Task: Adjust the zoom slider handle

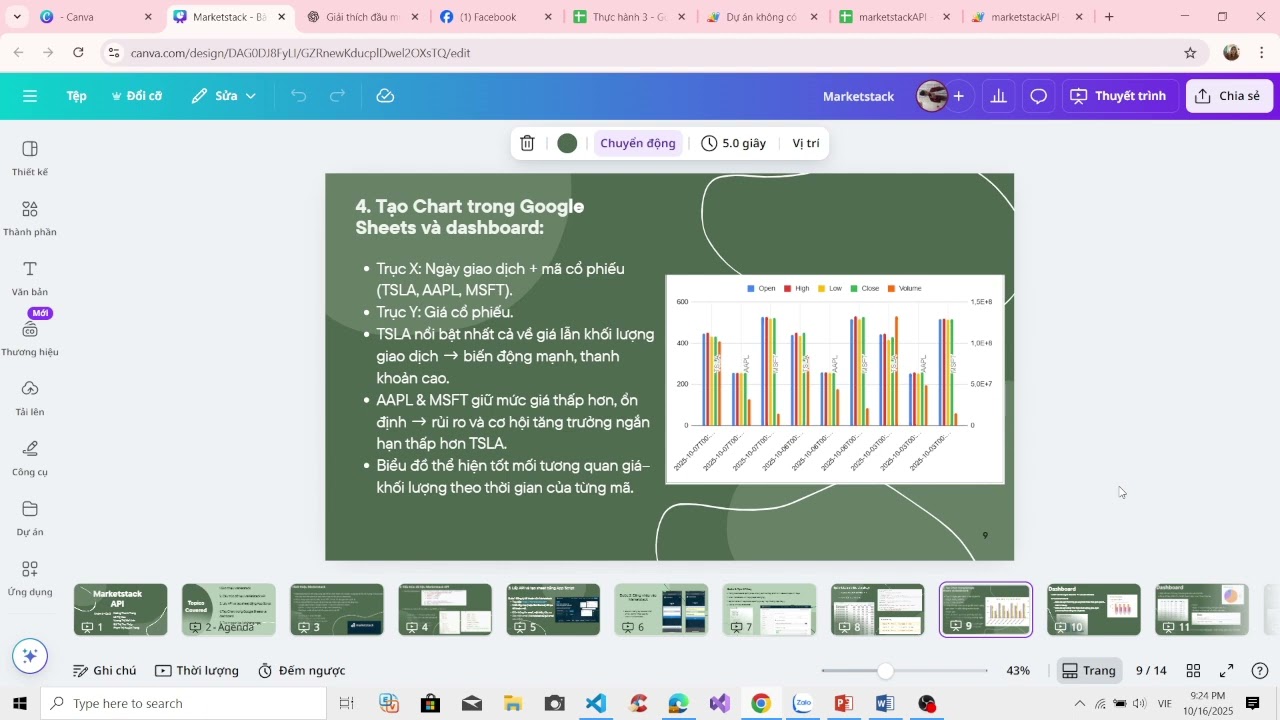Action: 885,671
